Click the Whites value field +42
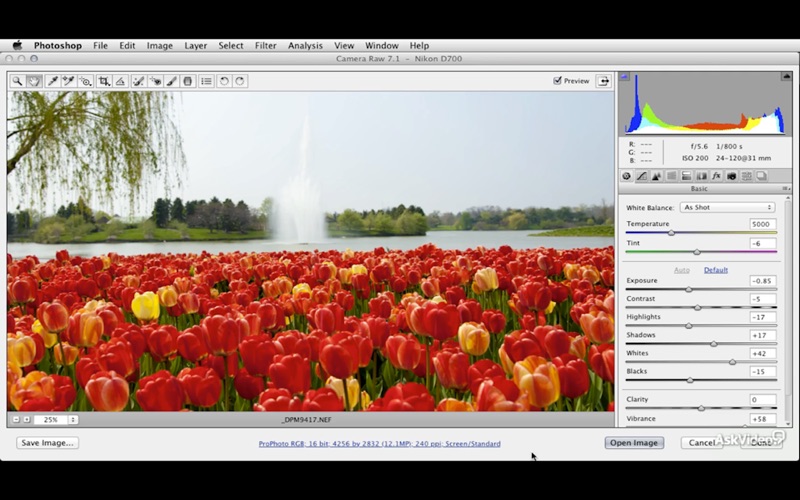Screen dimensions: 800x500 click(x=763, y=353)
